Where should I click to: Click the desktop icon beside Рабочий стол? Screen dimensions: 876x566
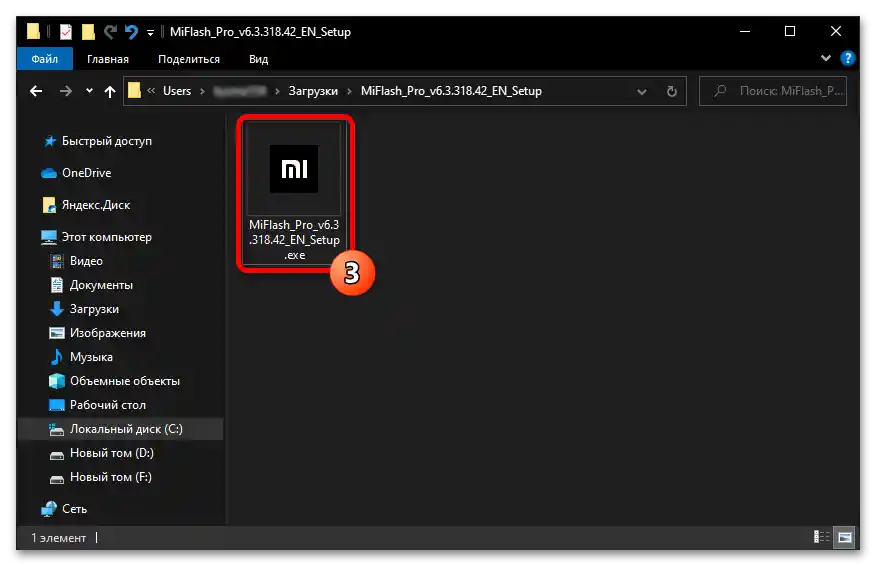click(x=56, y=405)
